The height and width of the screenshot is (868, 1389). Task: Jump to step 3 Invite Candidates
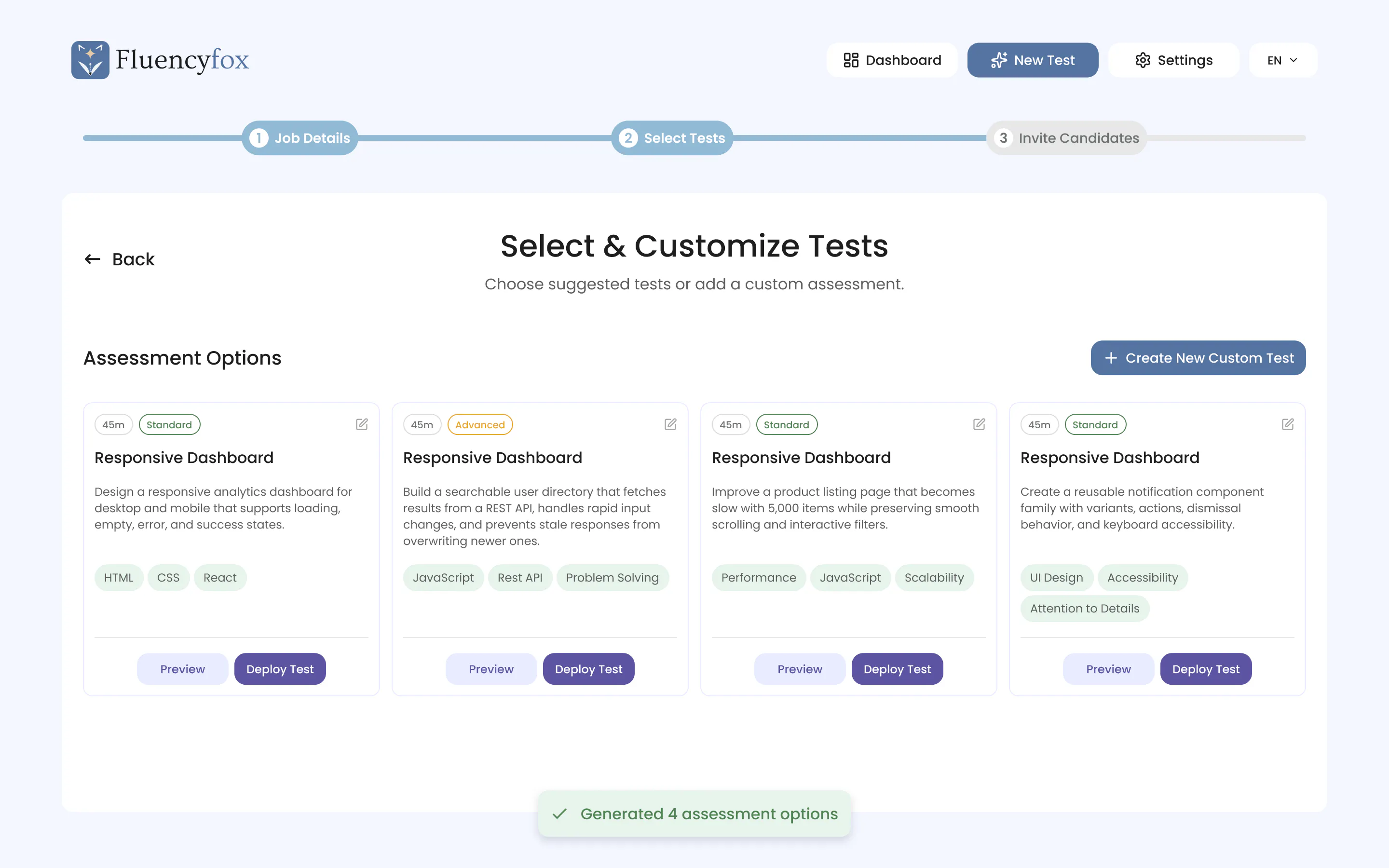(1067, 138)
